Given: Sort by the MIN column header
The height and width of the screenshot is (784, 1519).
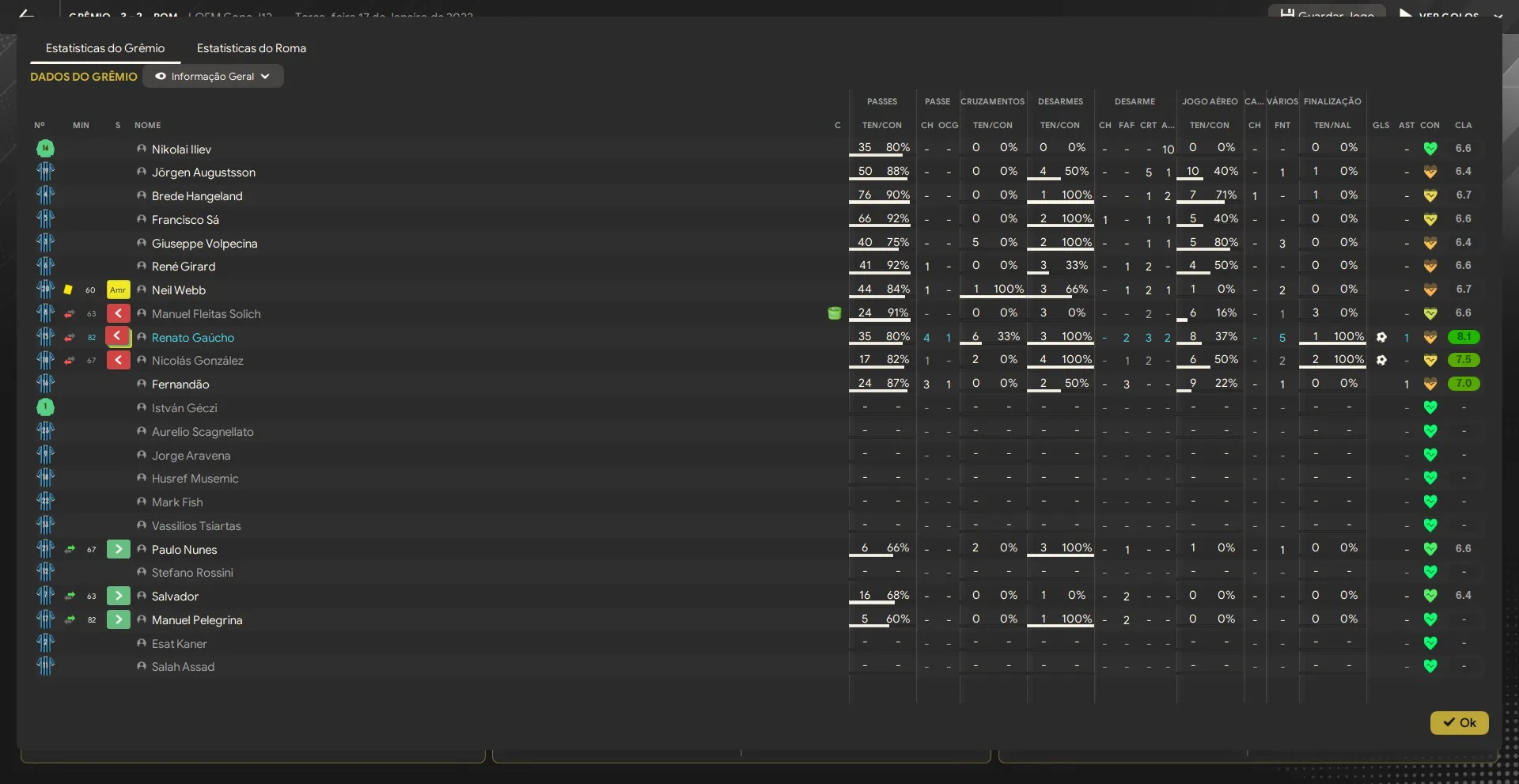Looking at the screenshot, I should click(x=81, y=125).
